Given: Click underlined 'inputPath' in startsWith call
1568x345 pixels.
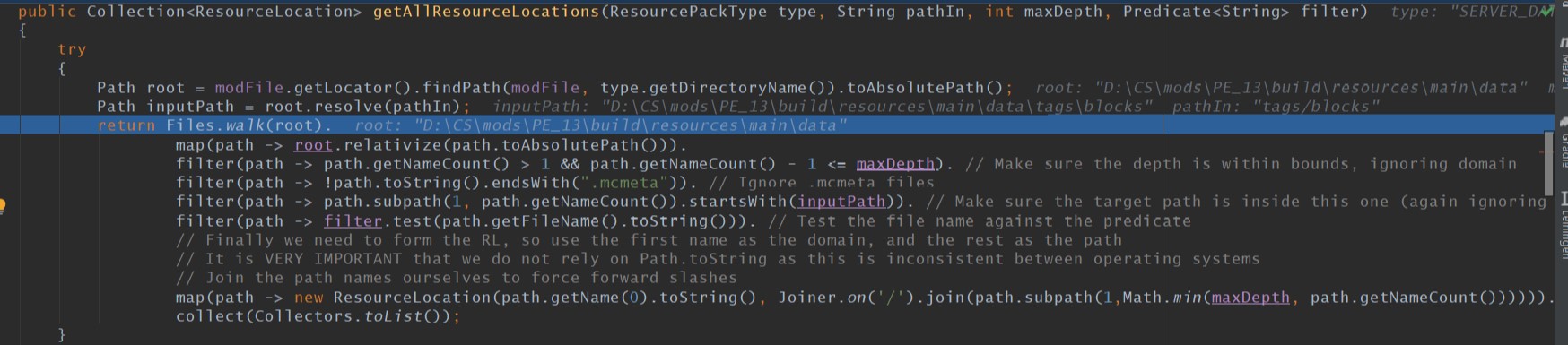Looking at the screenshot, I should tap(841, 202).
